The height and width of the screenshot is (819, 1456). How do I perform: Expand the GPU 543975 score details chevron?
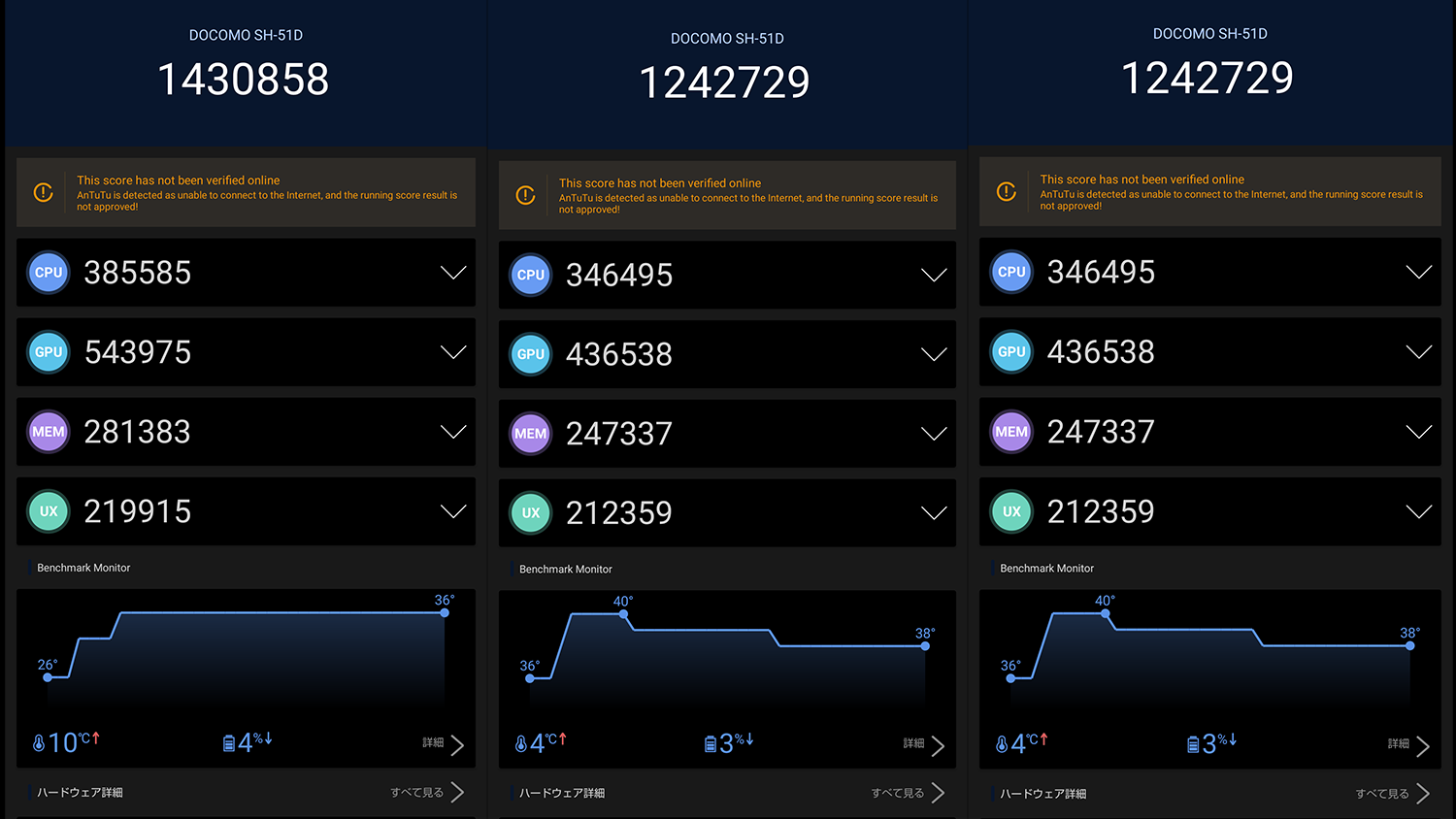[453, 352]
